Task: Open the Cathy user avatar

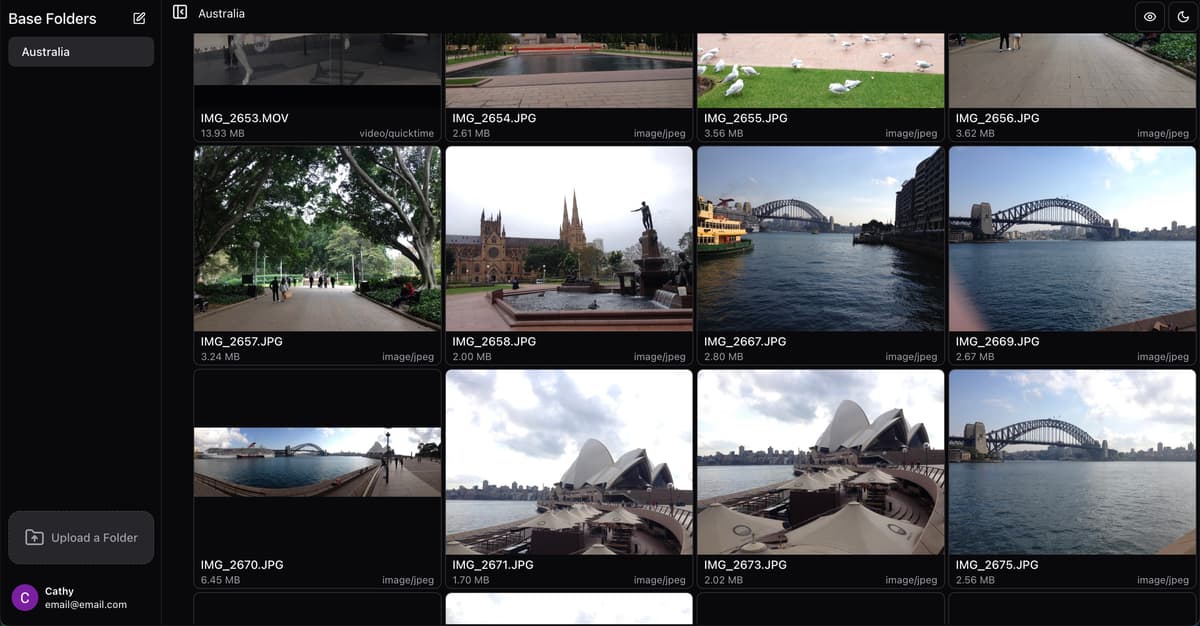Action: [24, 598]
